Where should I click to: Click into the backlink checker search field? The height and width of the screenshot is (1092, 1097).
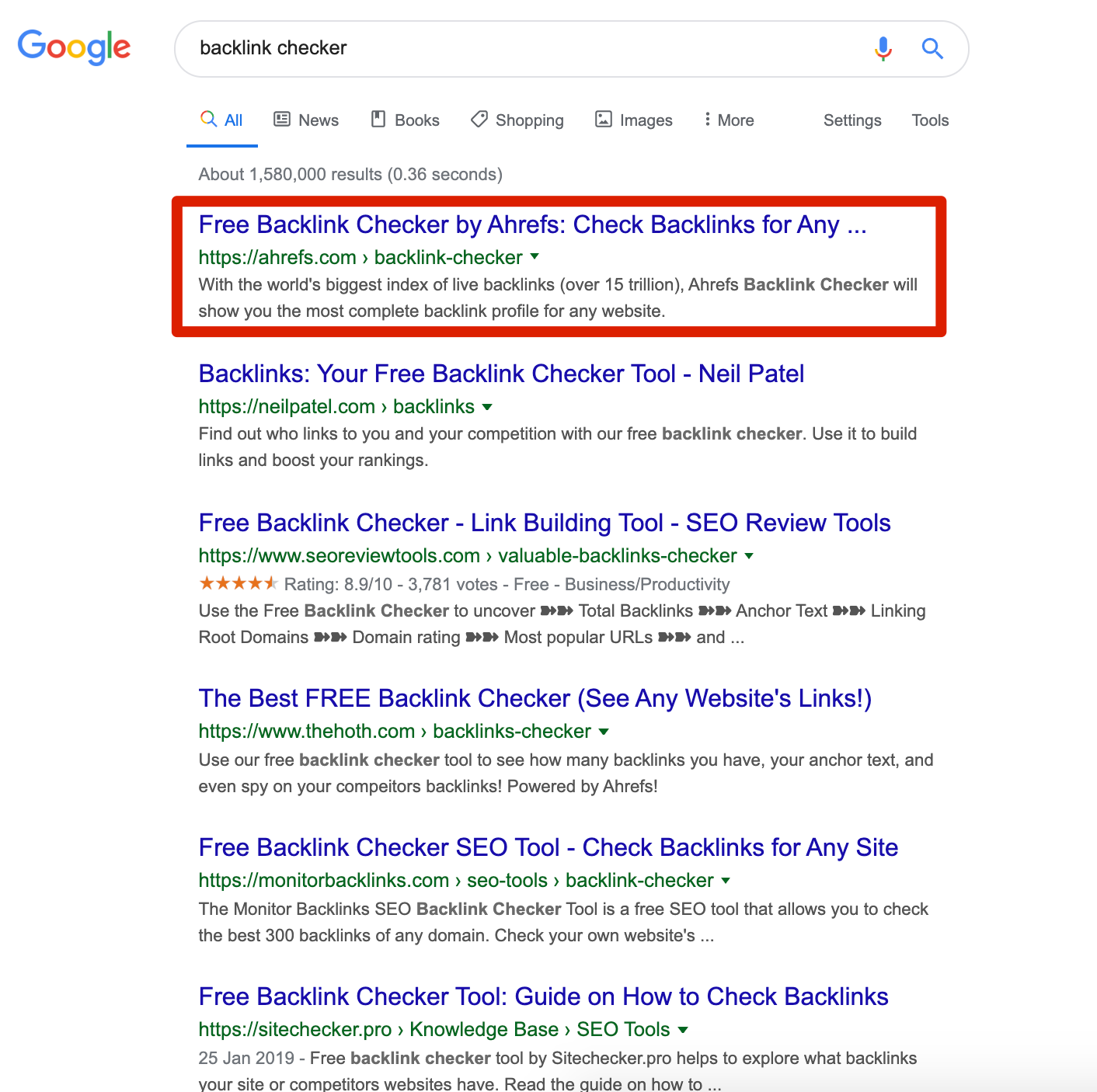[528, 48]
